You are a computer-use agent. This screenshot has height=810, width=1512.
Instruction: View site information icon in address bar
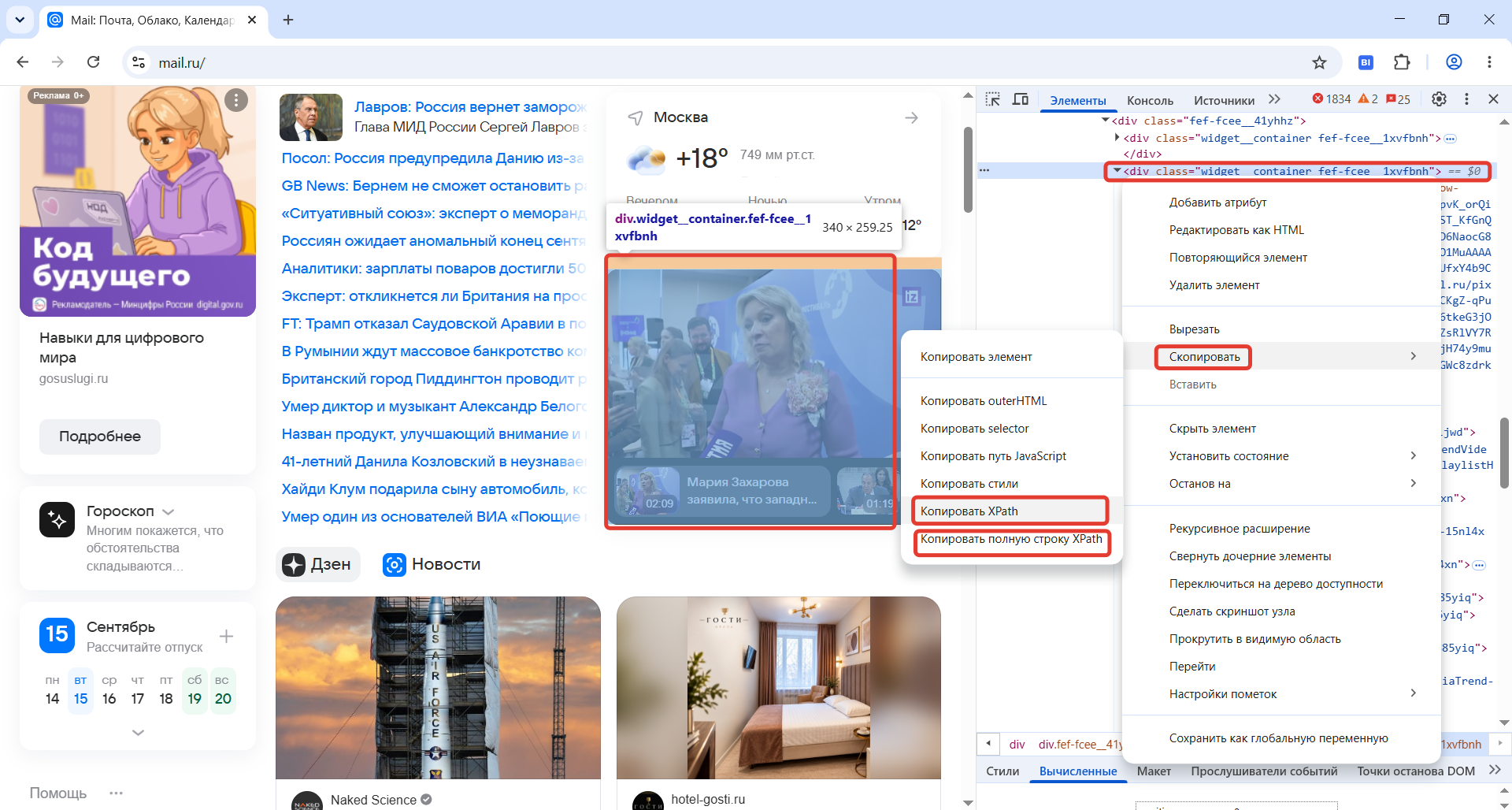[x=139, y=62]
